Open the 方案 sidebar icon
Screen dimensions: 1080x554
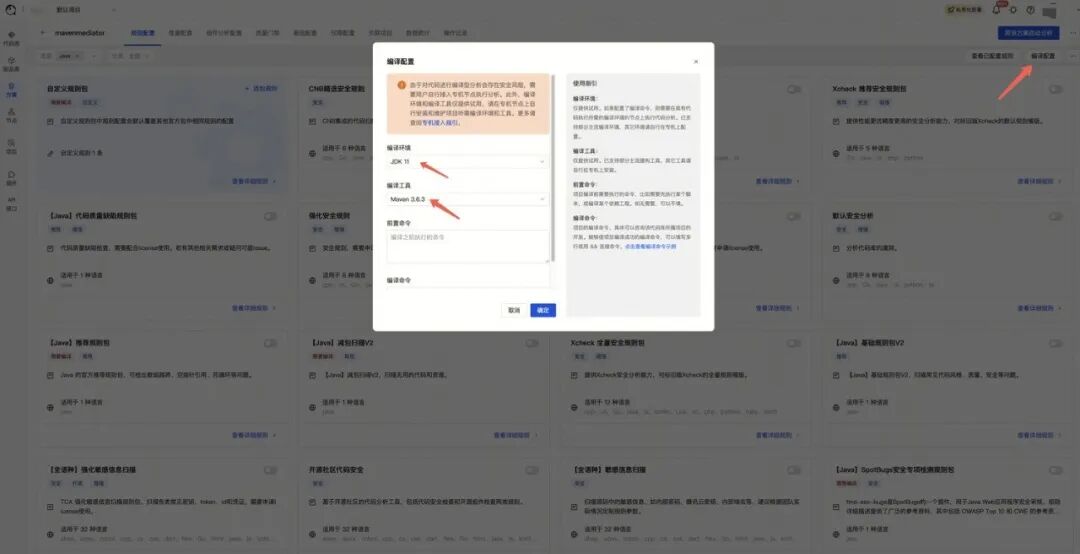(x=11, y=90)
